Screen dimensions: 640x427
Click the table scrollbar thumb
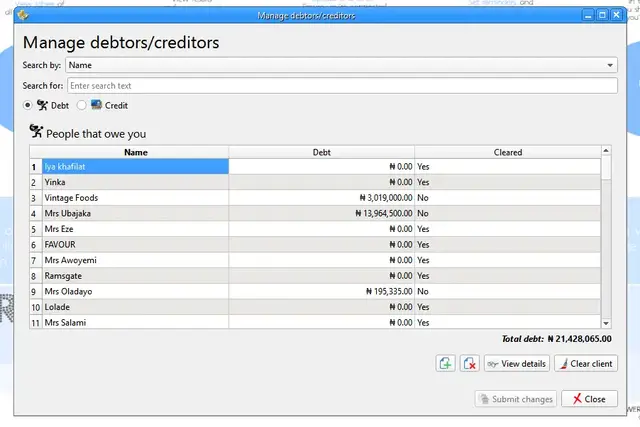[x=606, y=167]
